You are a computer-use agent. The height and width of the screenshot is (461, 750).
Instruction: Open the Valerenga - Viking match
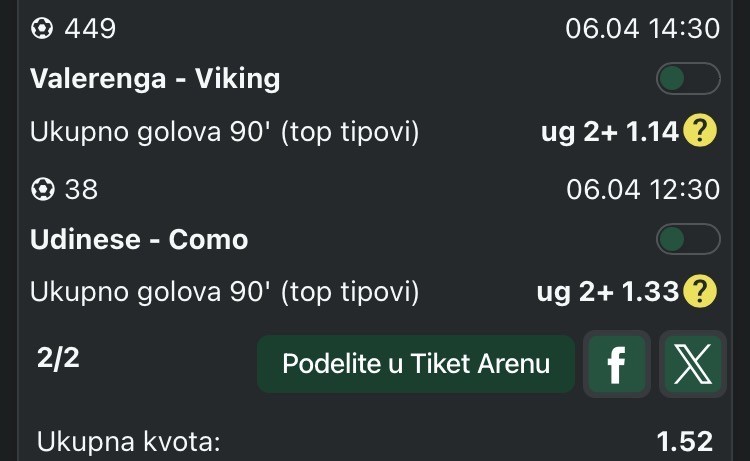pyautogui.click(x=155, y=79)
